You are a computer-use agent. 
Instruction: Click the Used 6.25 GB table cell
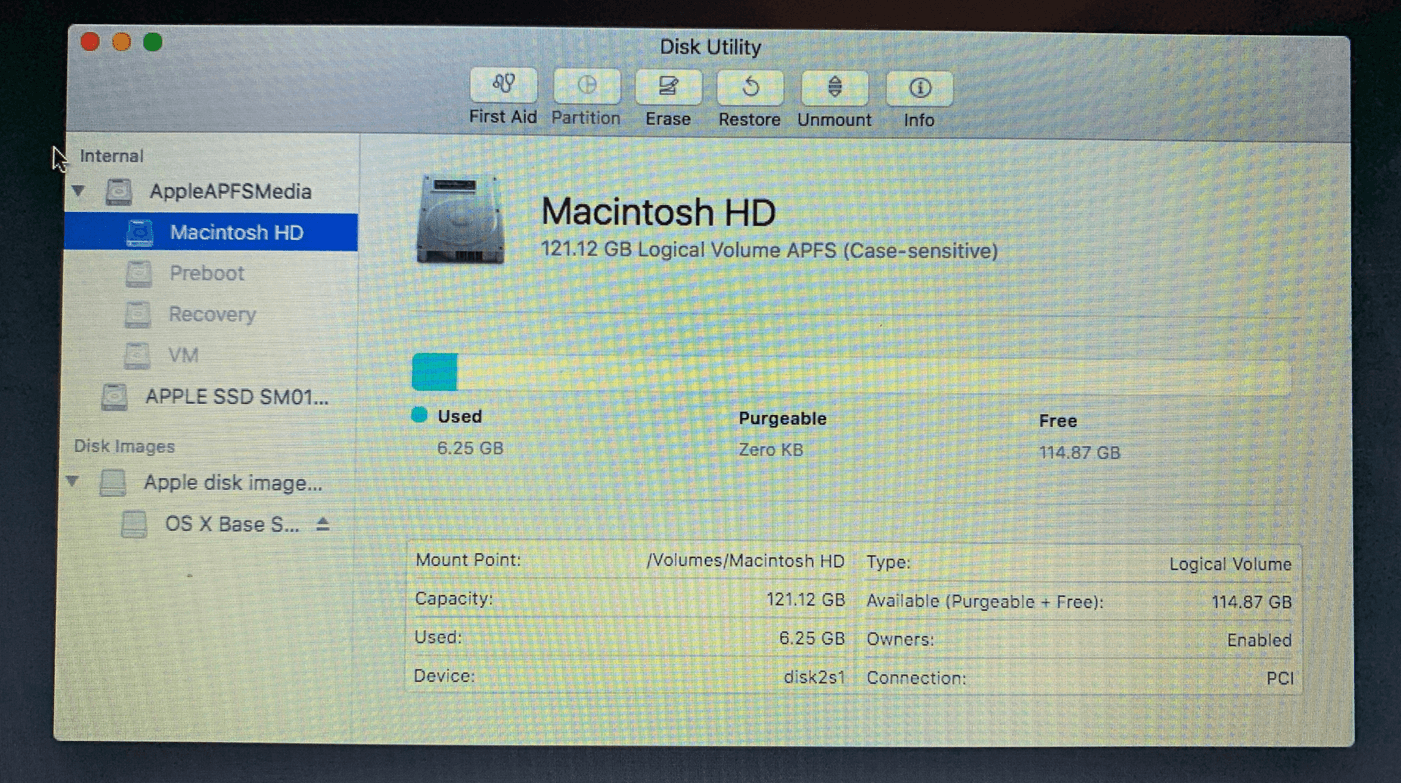pos(812,638)
